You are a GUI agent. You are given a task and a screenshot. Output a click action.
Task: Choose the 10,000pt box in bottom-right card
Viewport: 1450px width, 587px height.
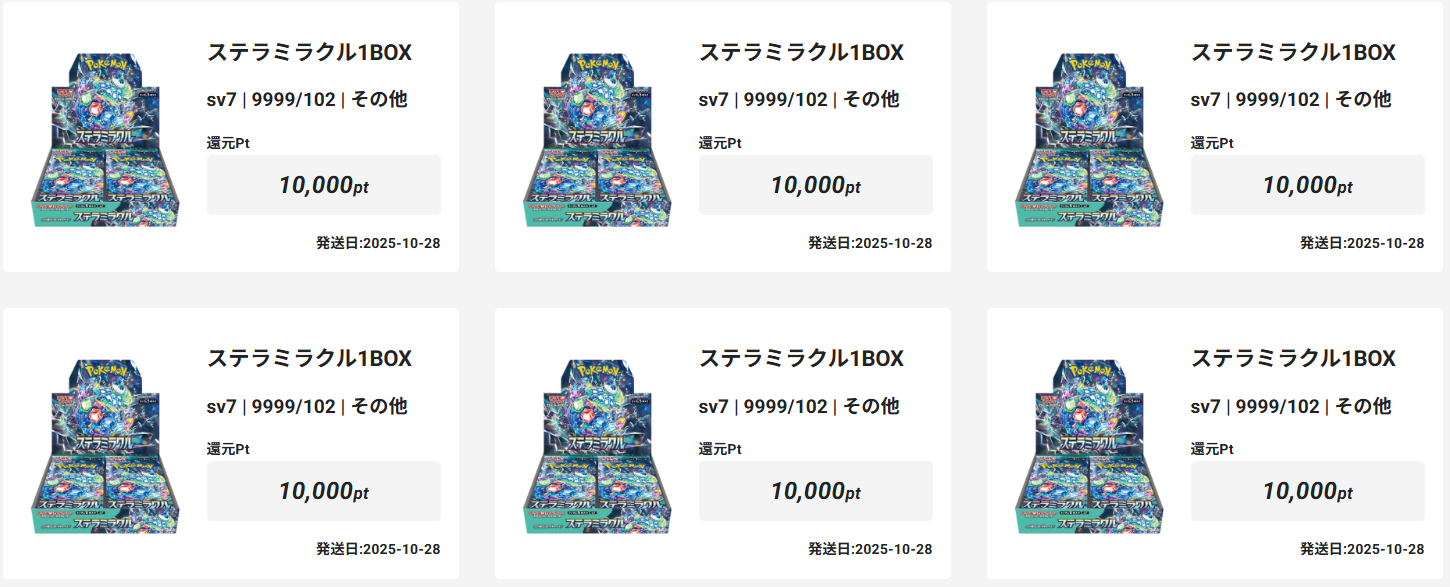pyautogui.click(x=1307, y=491)
